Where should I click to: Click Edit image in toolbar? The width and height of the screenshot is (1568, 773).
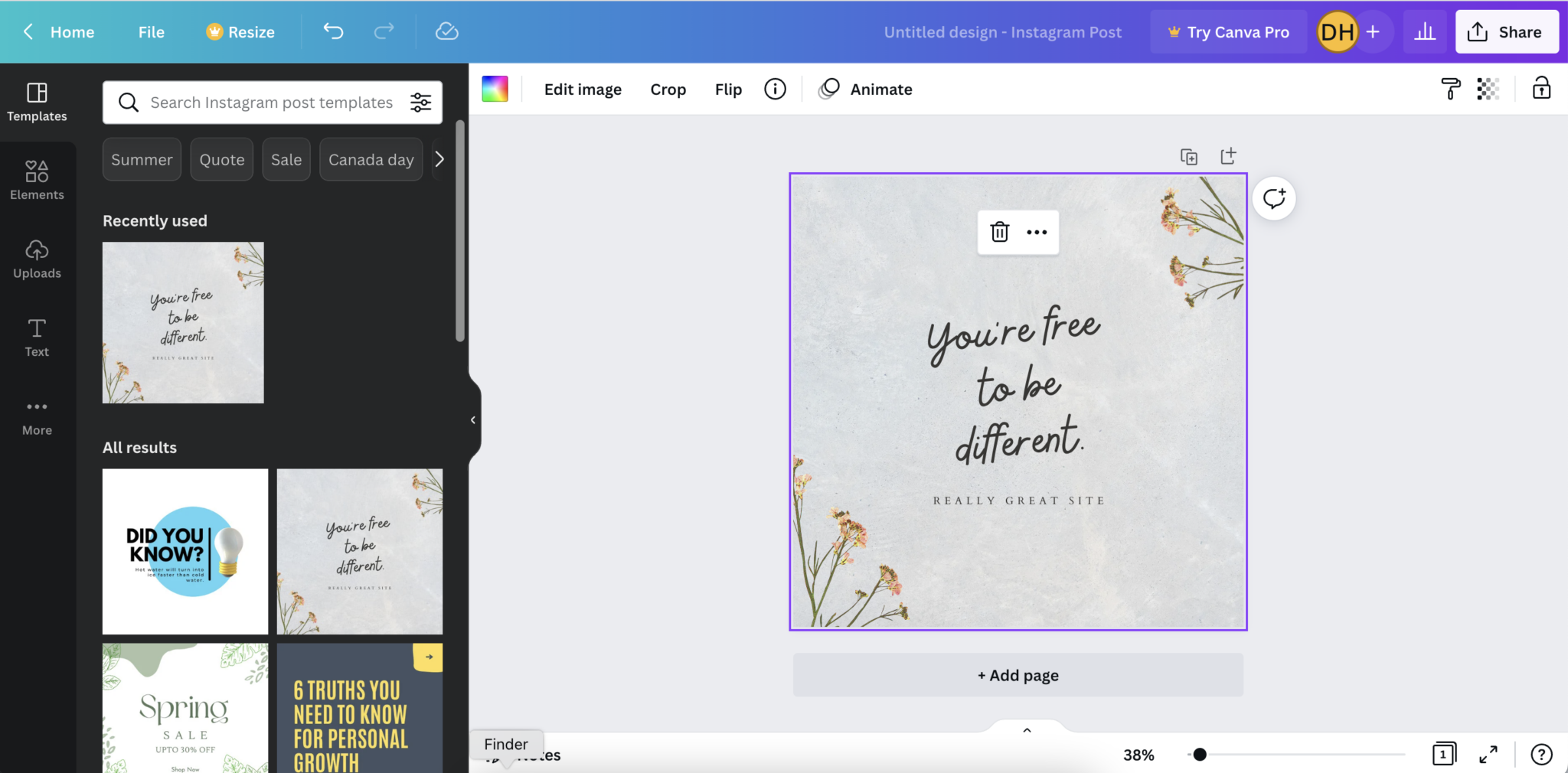pos(583,90)
